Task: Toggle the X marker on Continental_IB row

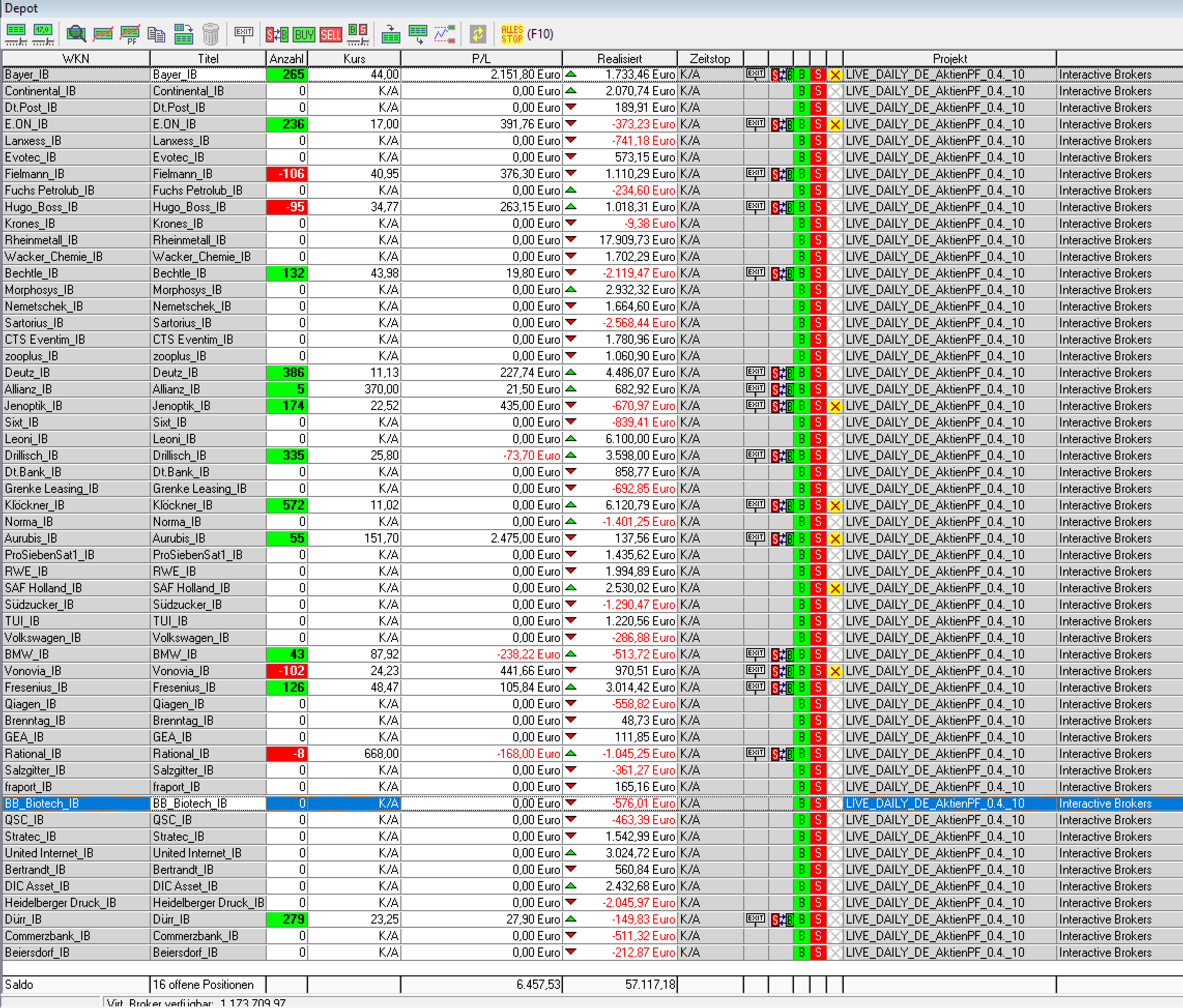Action: (835, 91)
